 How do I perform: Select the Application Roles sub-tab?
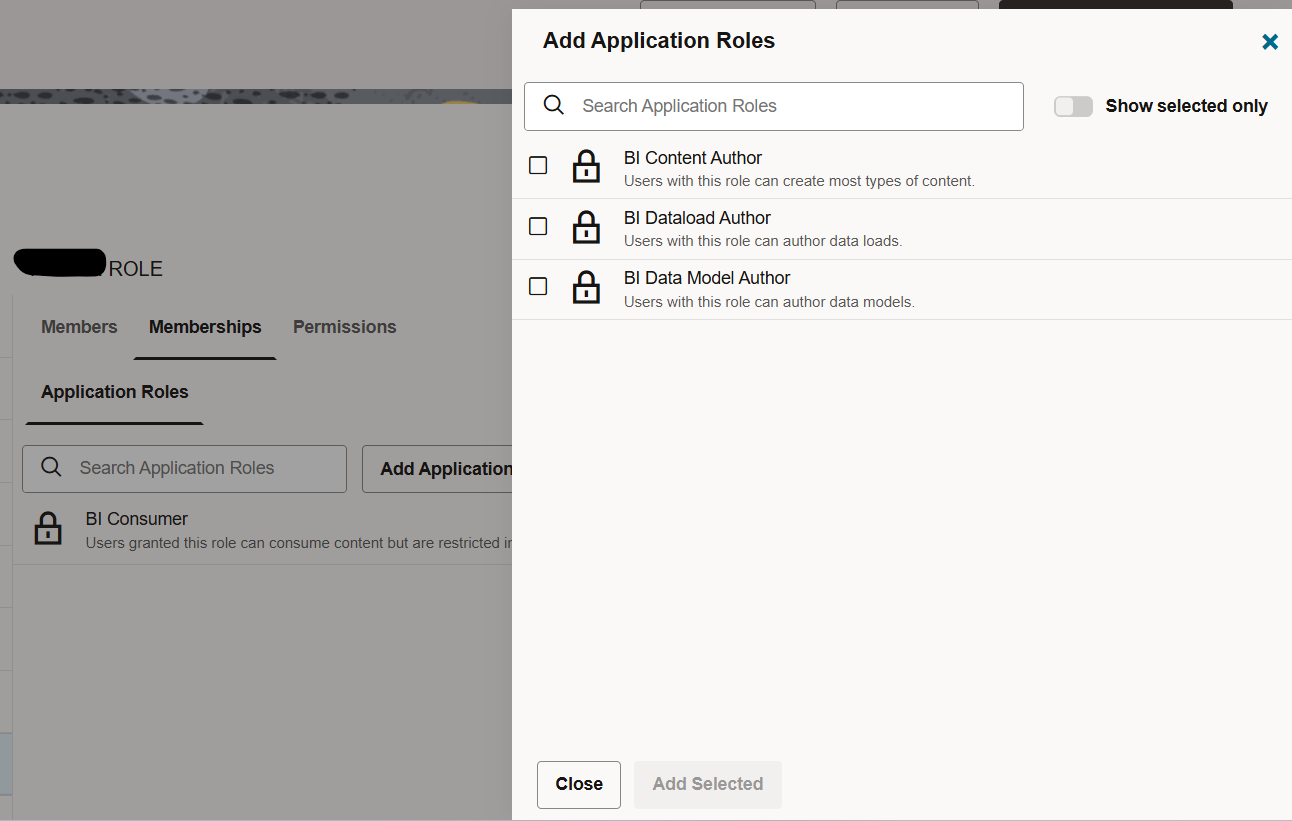tap(115, 392)
